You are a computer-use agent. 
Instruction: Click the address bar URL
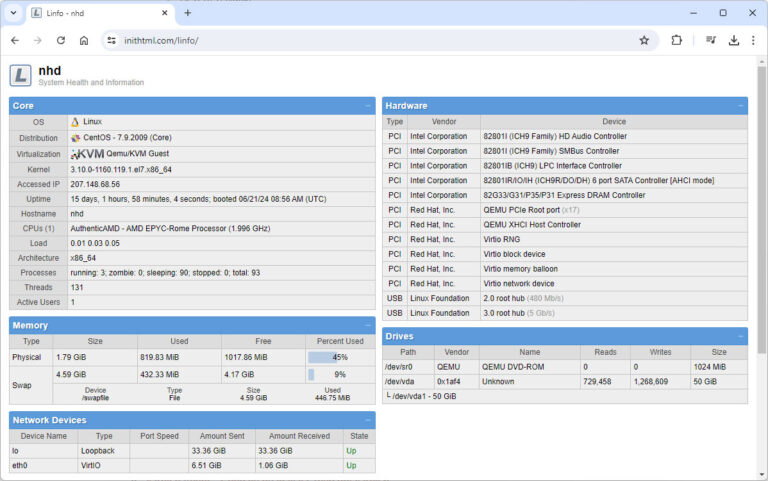(x=161, y=41)
